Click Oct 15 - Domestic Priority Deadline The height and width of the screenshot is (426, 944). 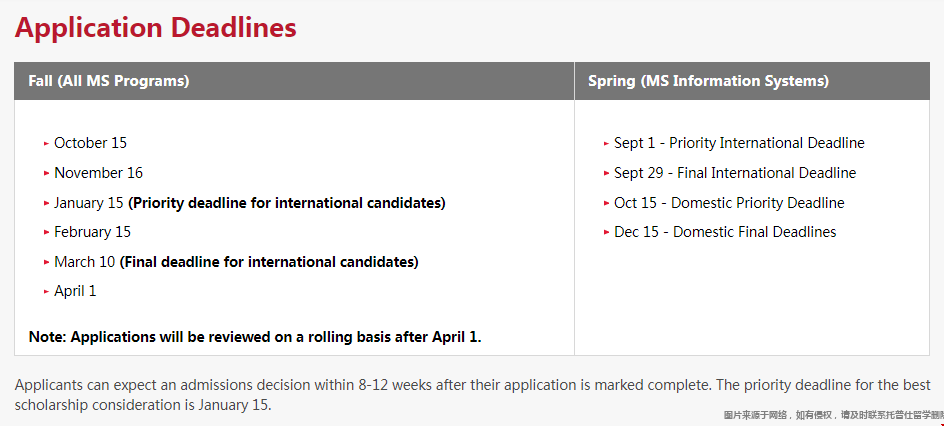click(729, 203)
